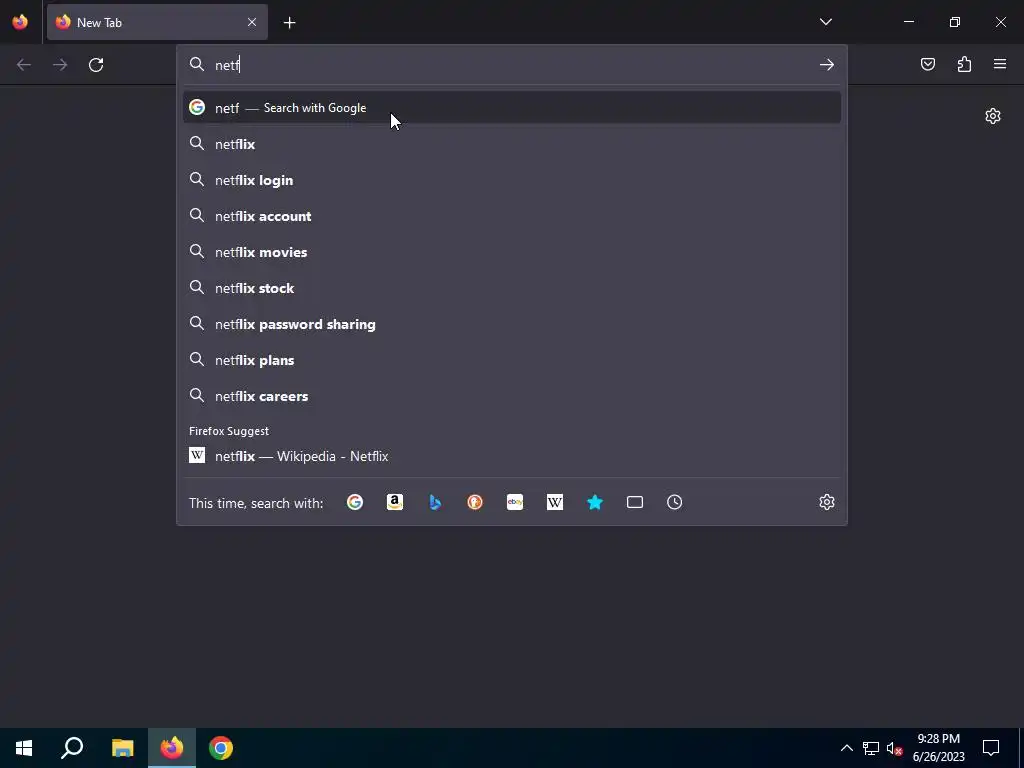This screenshot has width=1024, height=768.
Task: Open the notification center icon
Action: tap(991, 748)
